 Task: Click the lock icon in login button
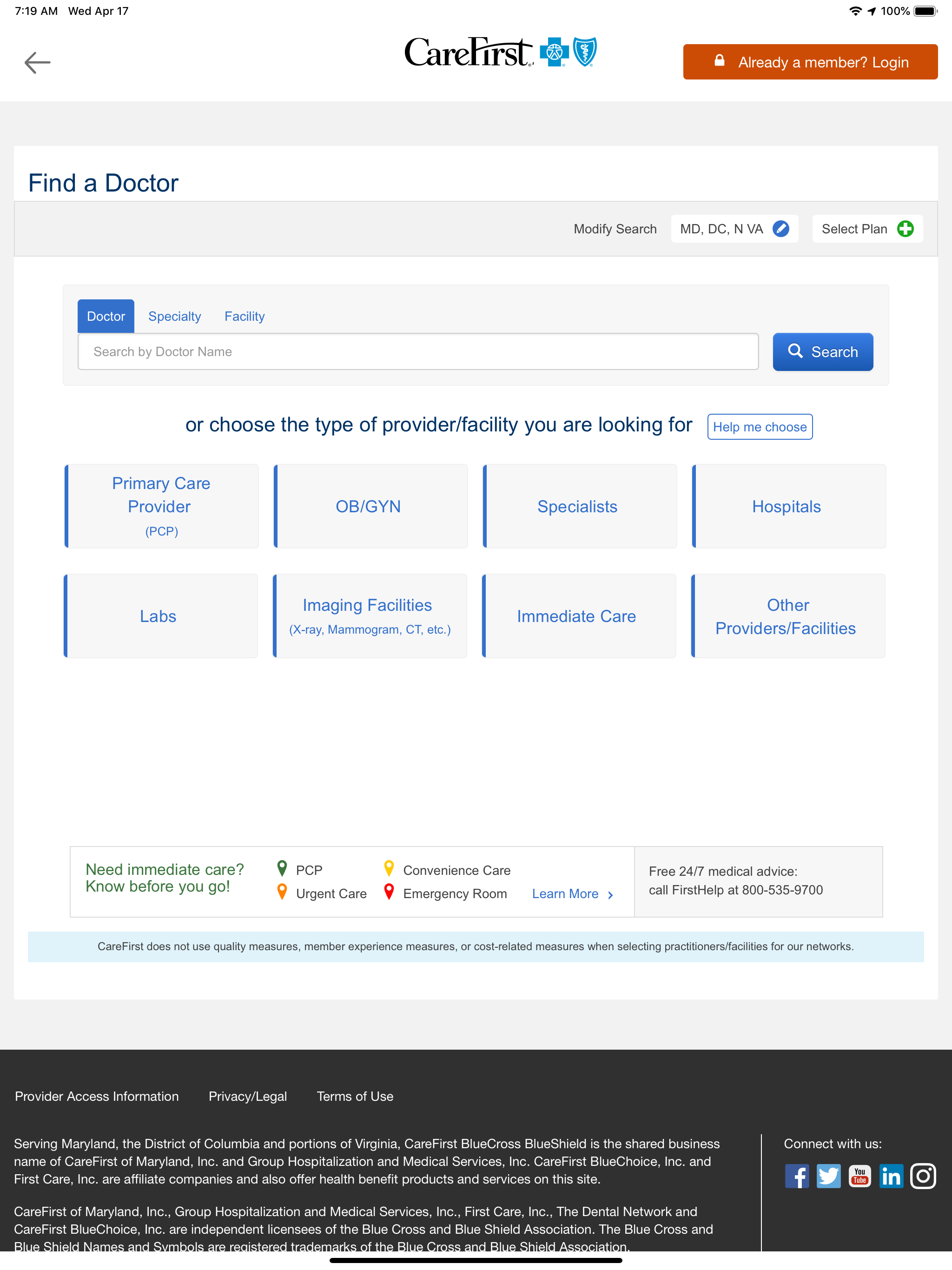coord(719,60)
